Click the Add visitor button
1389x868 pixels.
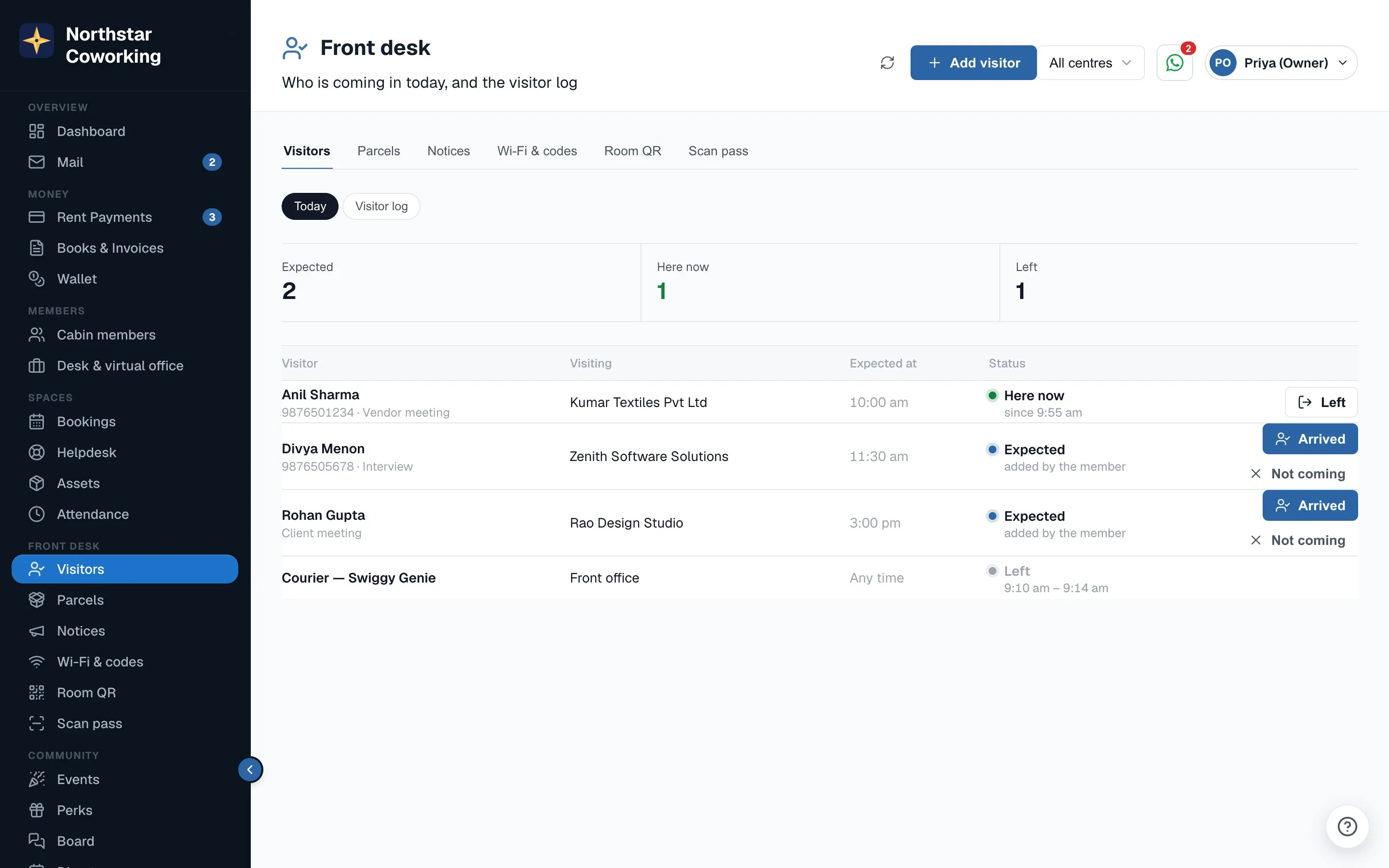click(973, 63)
